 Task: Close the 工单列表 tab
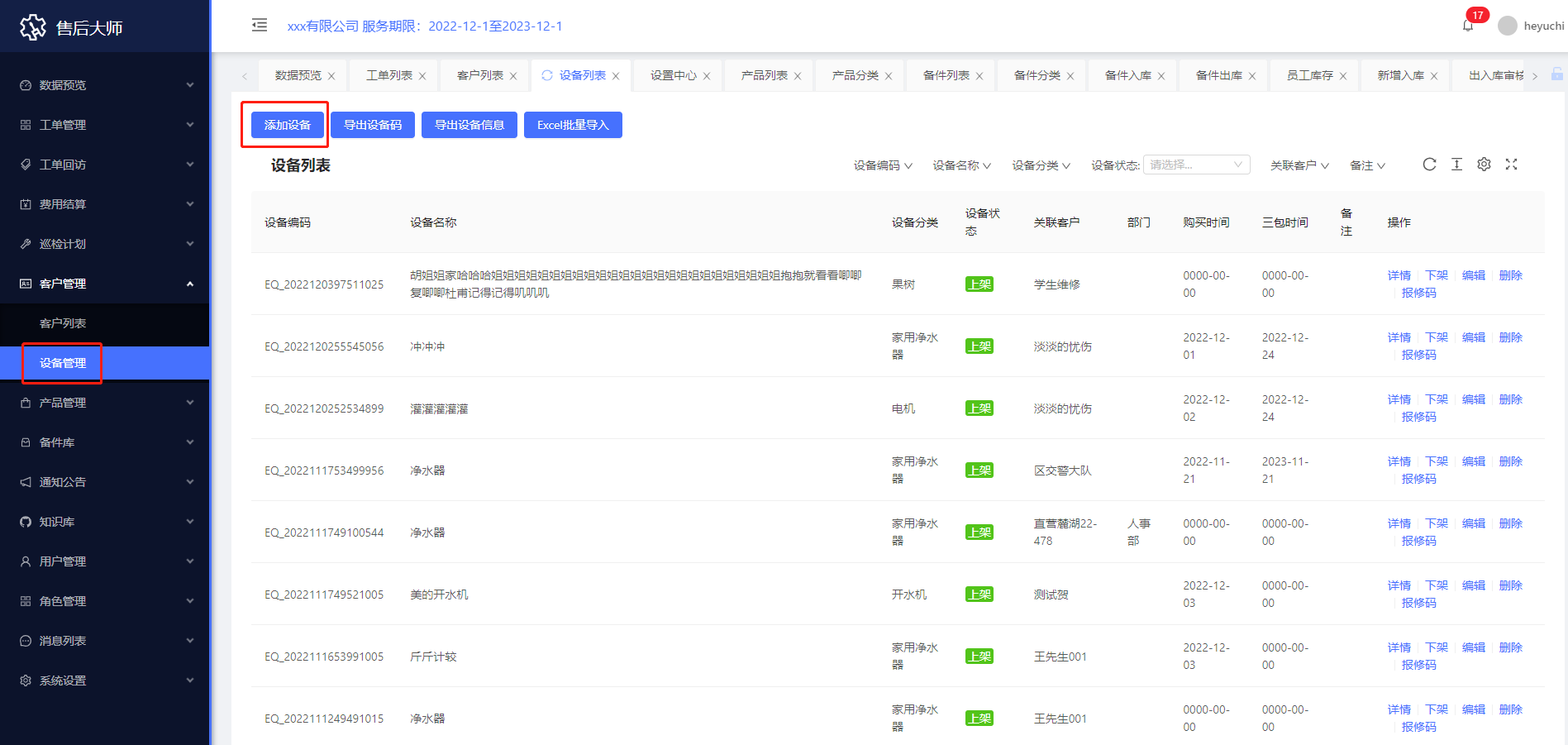point(422,76)
